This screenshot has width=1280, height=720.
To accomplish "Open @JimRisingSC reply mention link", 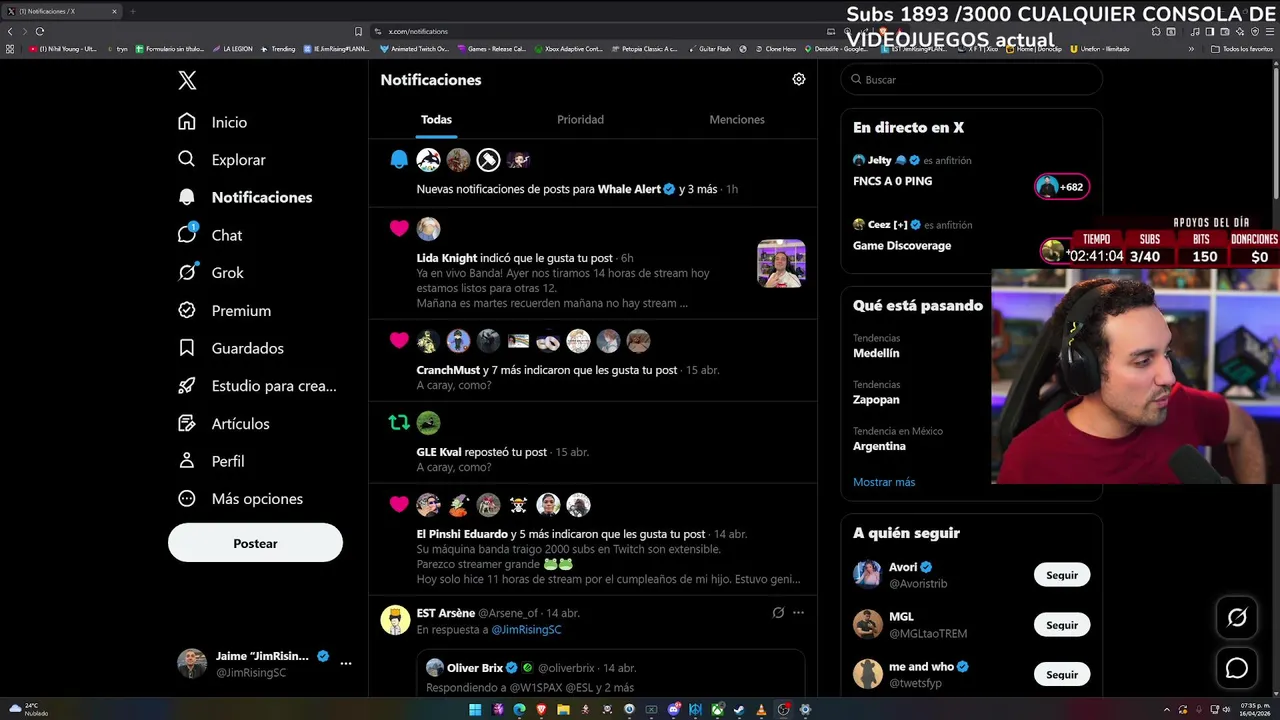I will point(526,630).
